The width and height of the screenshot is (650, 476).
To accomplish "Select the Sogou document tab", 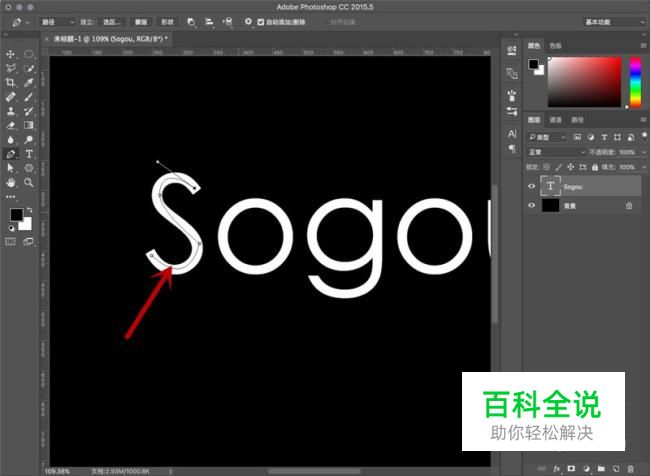I will tap(110, 39).
